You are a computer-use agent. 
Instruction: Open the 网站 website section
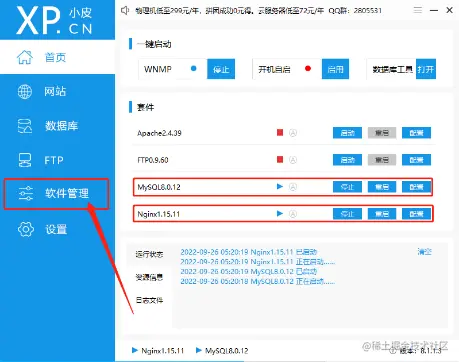pyautogui.click(x=57, y=91)
